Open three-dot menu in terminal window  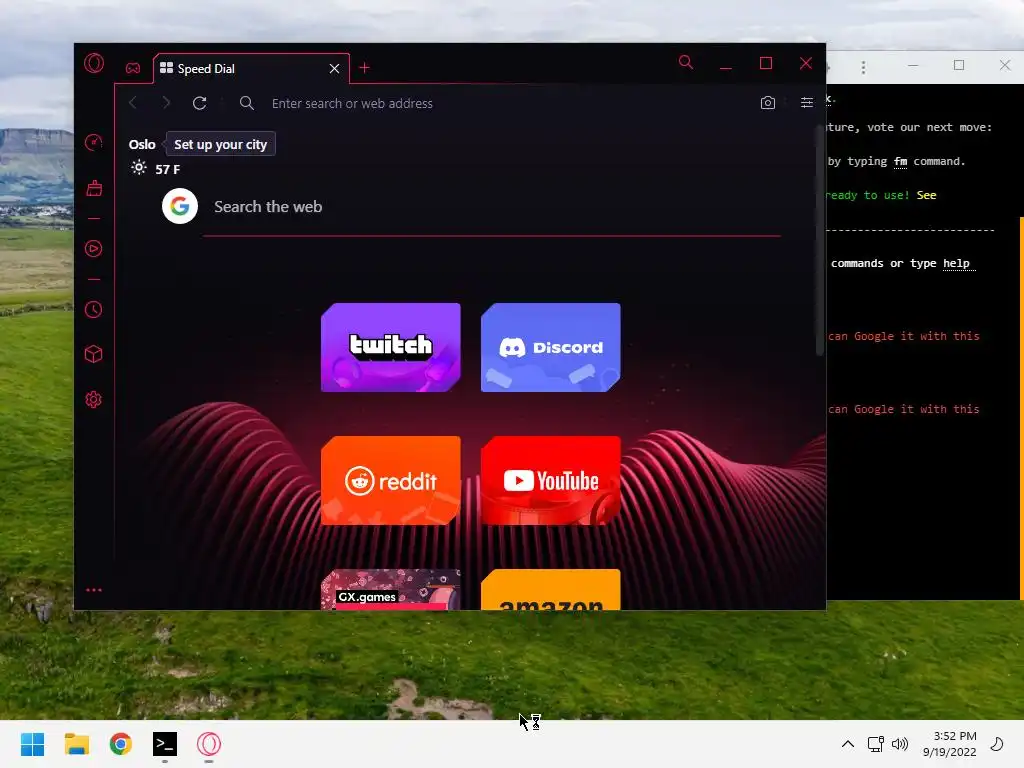(x=863, y=67)
